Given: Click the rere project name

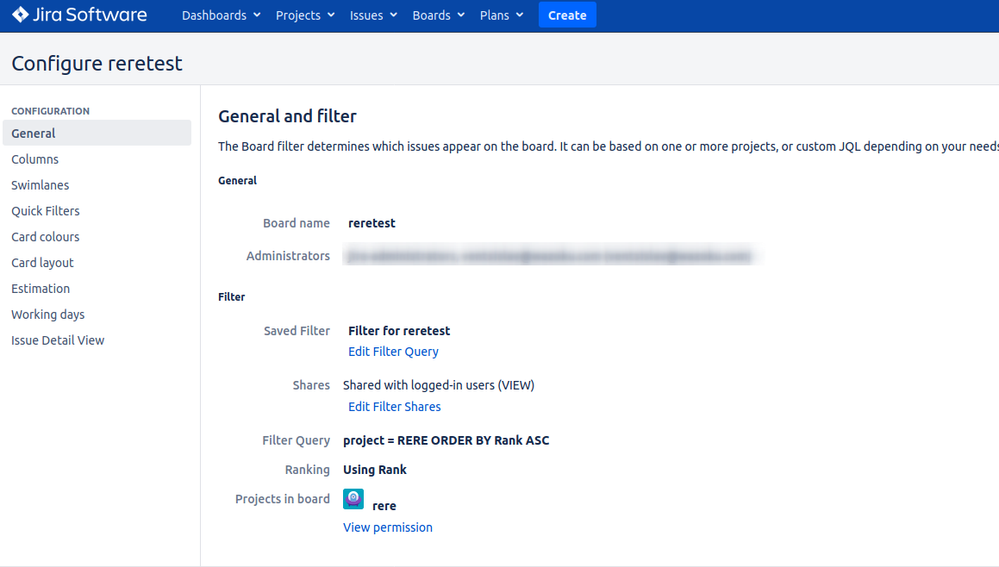Looking at the screenshot, I should pos(384,506).
